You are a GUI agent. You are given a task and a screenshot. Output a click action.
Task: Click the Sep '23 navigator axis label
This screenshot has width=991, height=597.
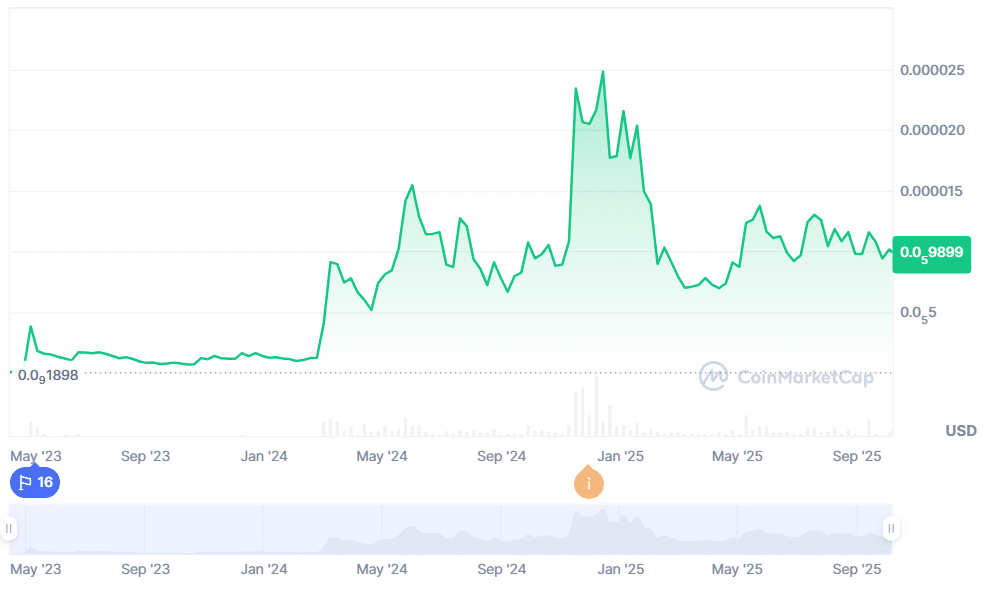[x=145, y=569]
